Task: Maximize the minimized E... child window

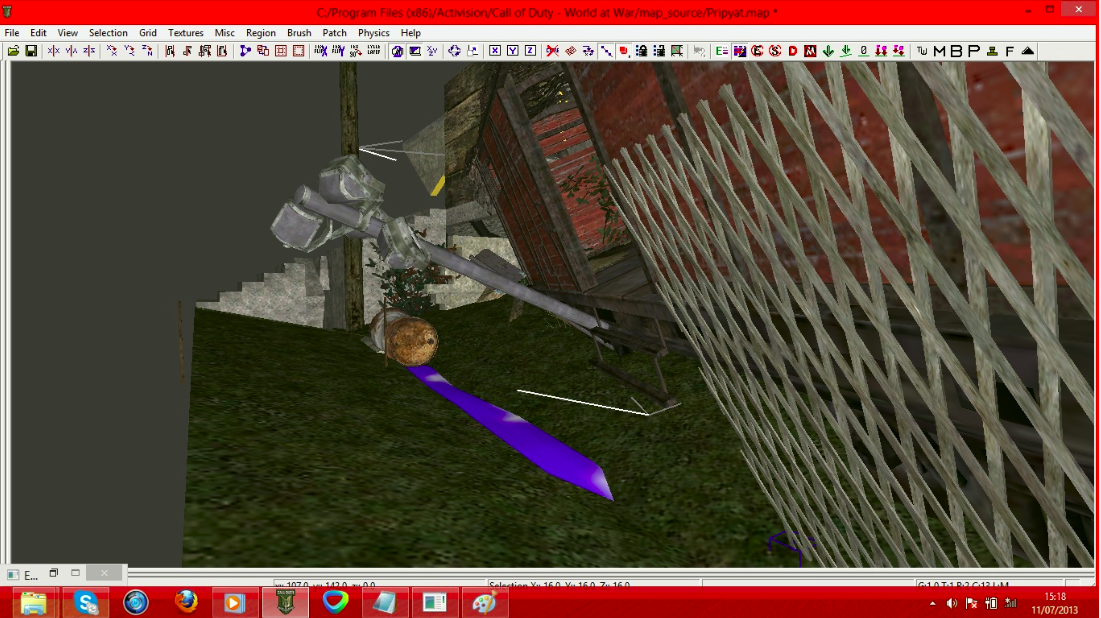Action: (x=76, y=574)
